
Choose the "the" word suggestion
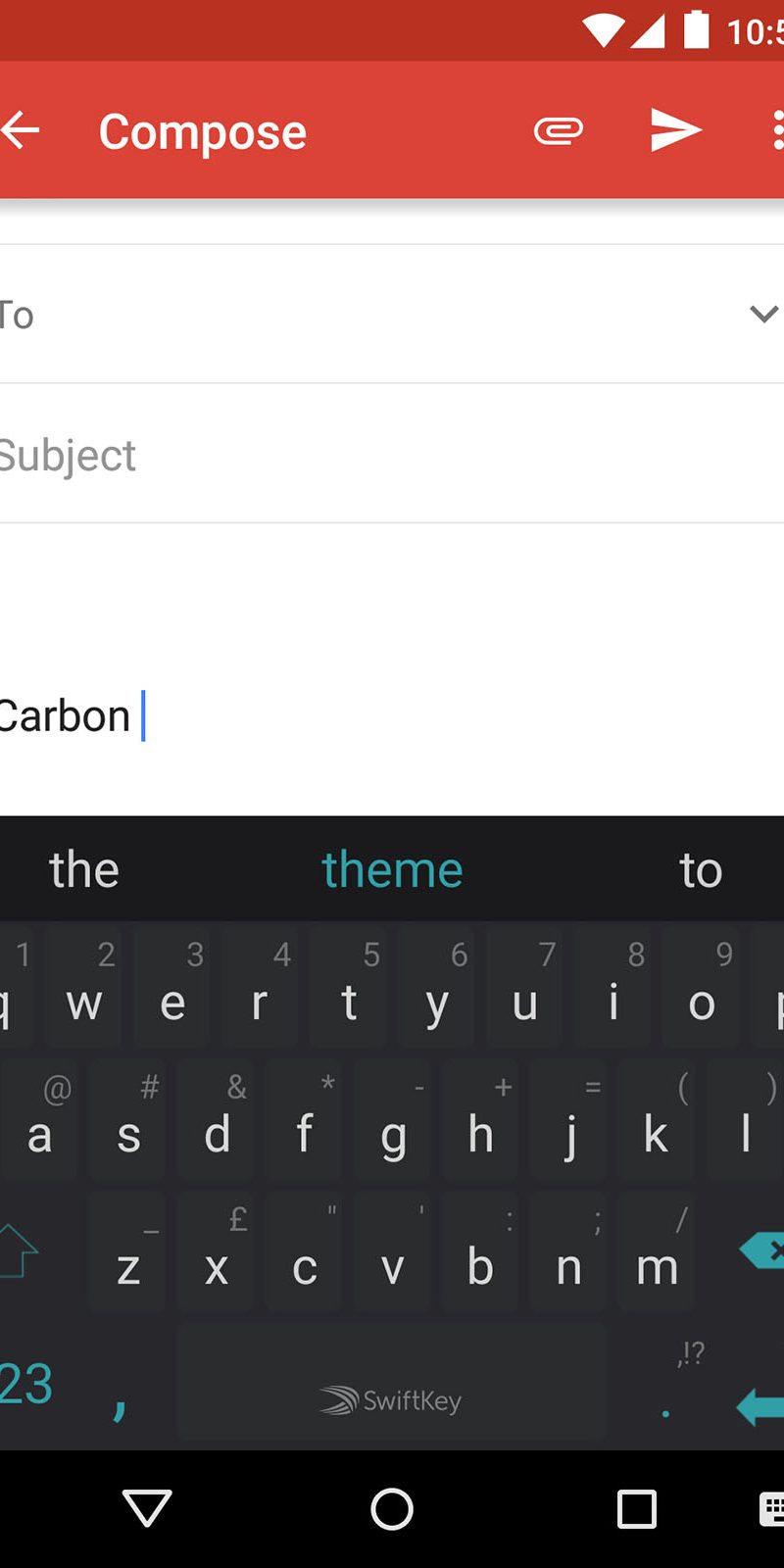(x=84, y=870)
